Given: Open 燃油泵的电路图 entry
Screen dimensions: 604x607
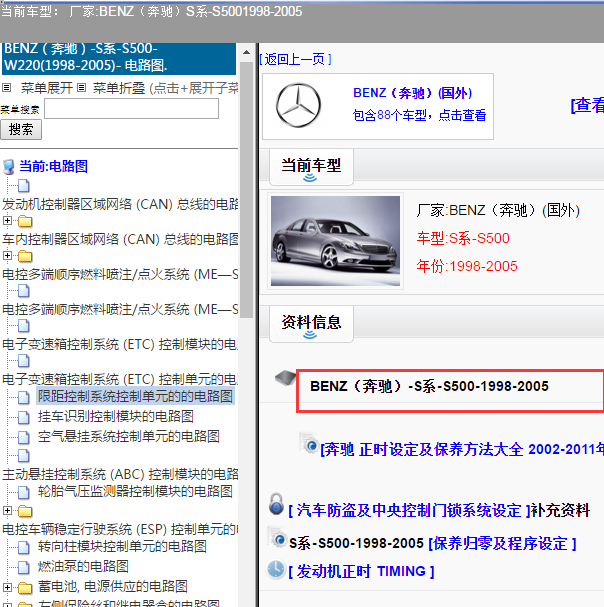Looking at the screenshot, I should 83,567.
